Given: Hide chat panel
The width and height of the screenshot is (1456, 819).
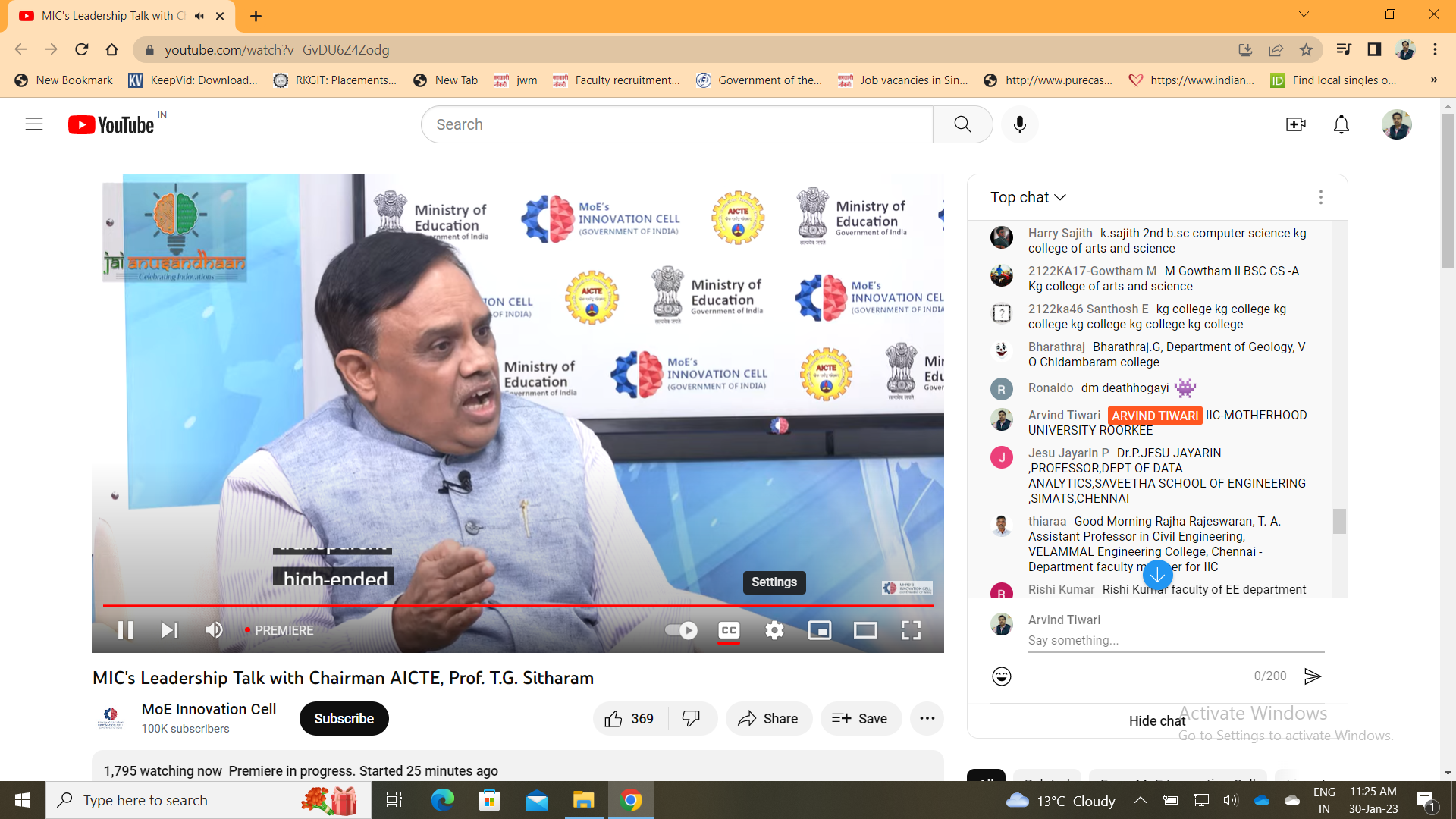Looking at the screenshot, I should pos(1157,720).
